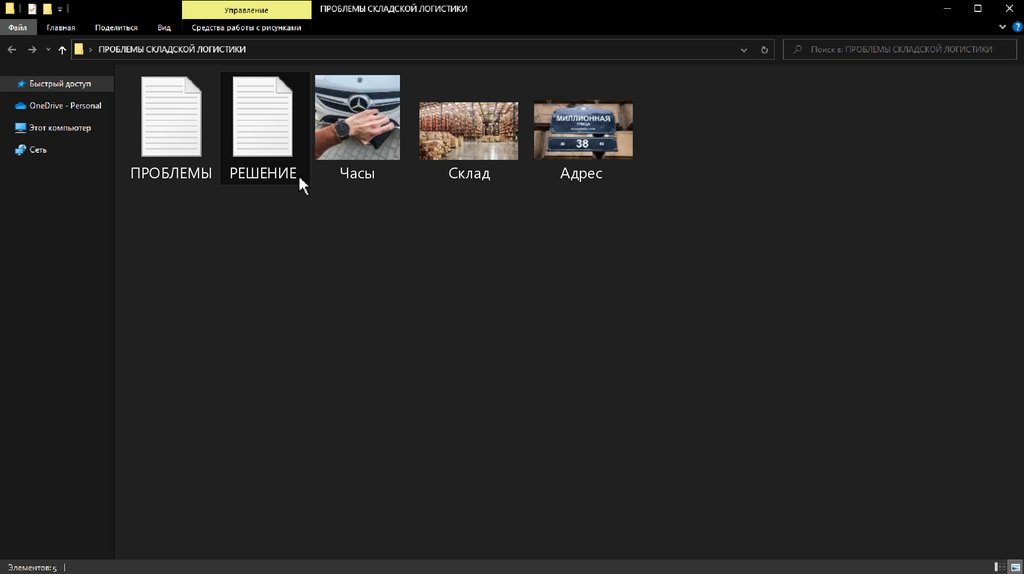
Task: Go to Быстрый доступ in the sidebar
Action: coord(59,84)
